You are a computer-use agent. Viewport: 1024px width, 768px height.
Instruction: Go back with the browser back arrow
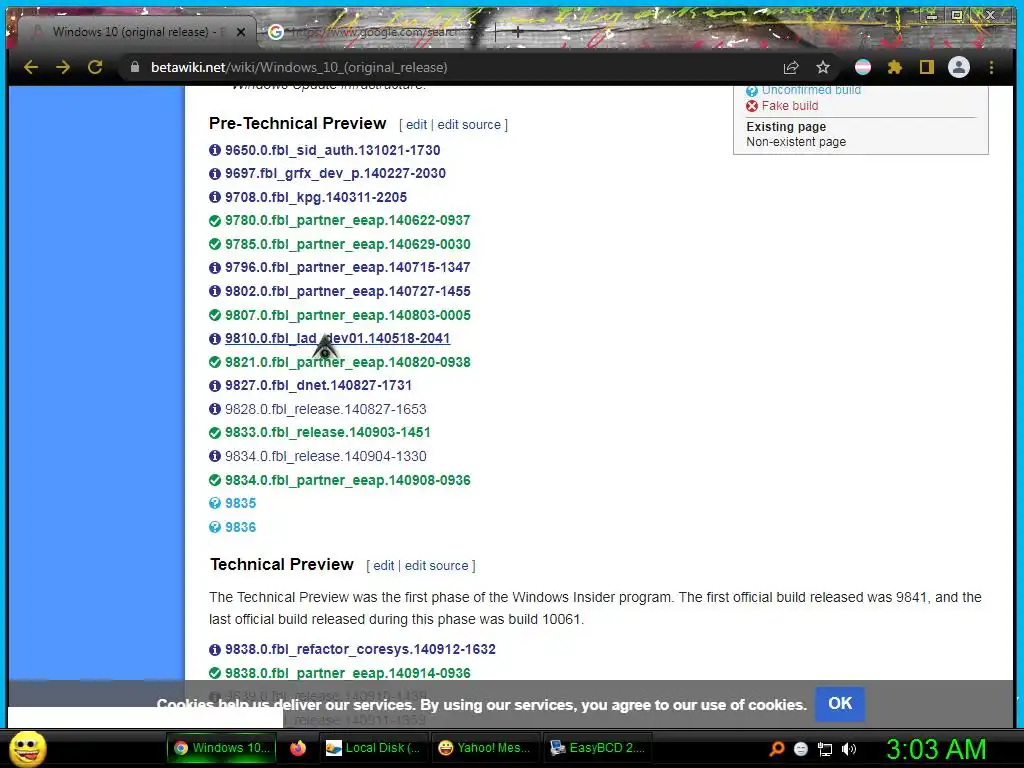coord(31,67)
